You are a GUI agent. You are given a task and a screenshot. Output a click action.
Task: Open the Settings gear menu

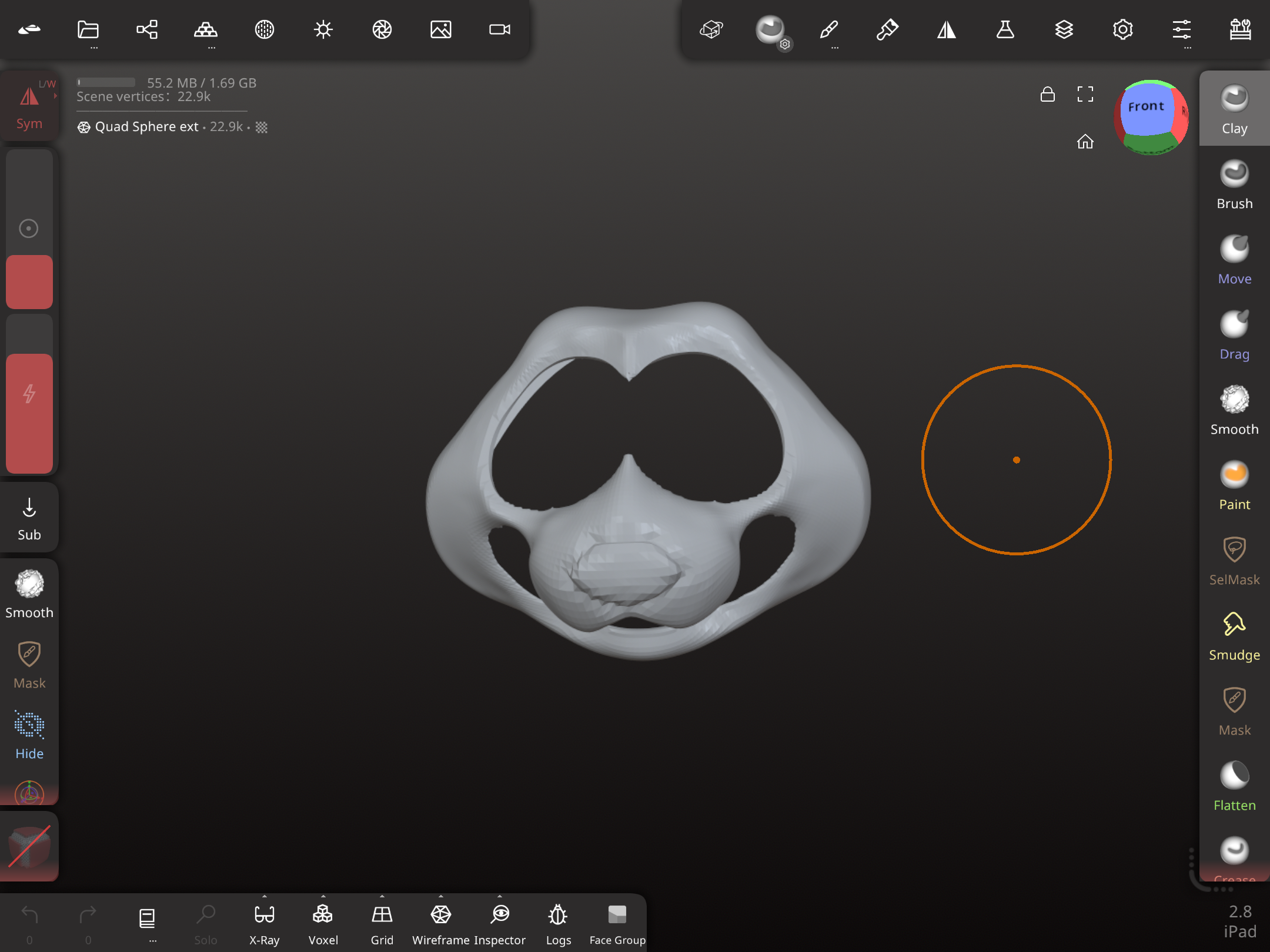click(x=1122, y=29)
